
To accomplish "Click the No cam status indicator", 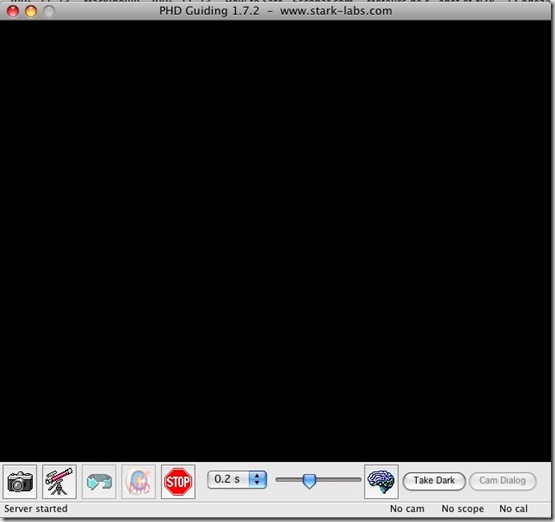I will click(x=407, y=509).
